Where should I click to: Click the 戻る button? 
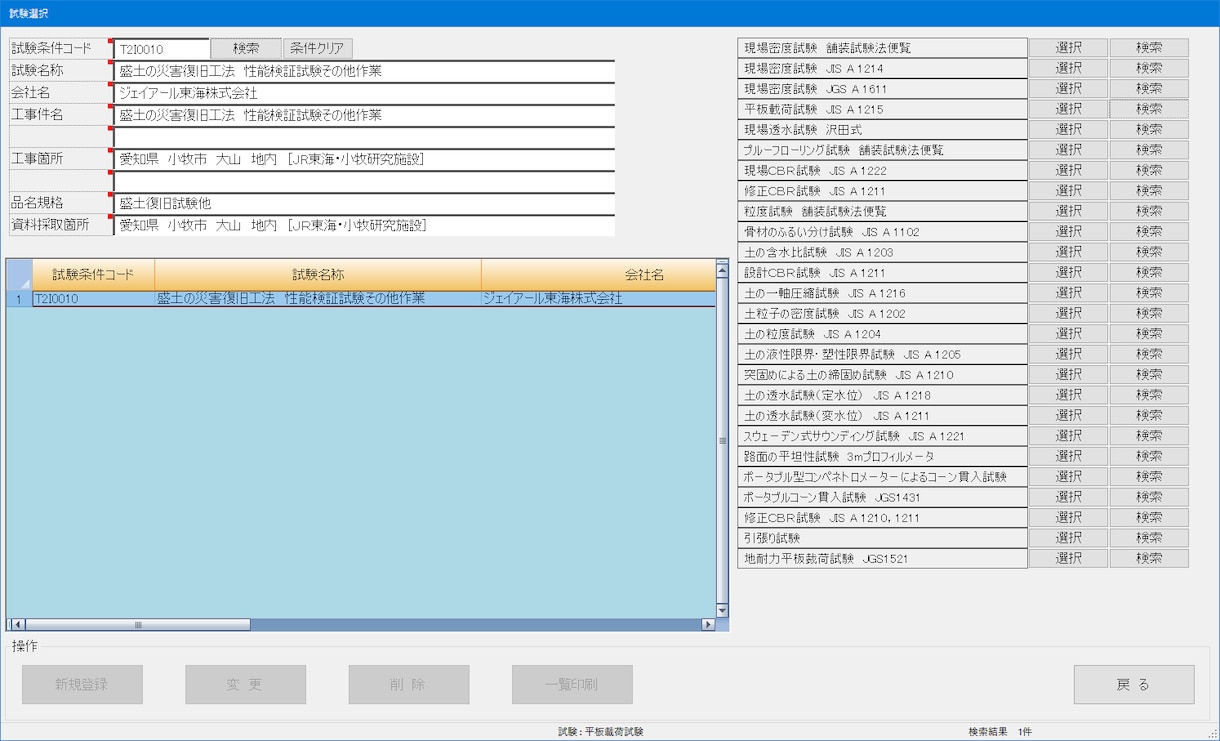1134,685
